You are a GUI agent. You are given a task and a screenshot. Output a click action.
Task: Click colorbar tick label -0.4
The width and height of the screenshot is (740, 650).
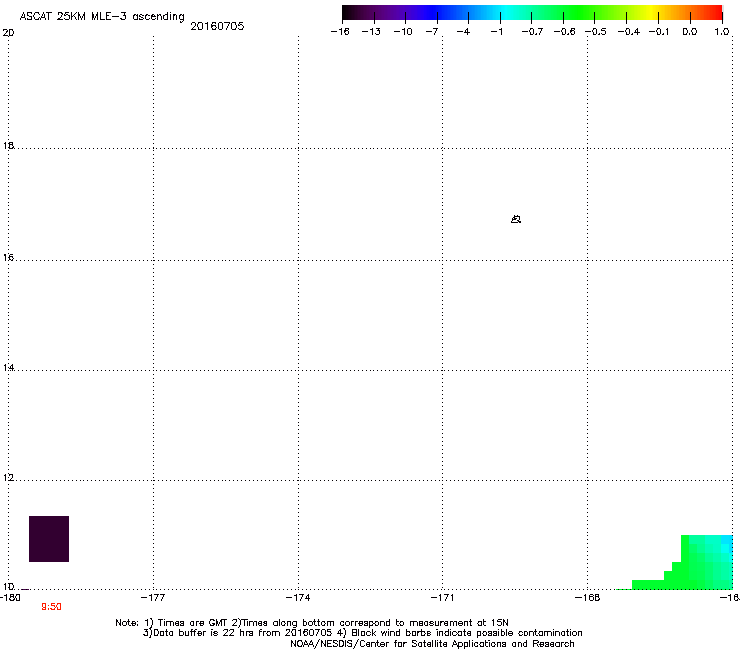[629, 32]
